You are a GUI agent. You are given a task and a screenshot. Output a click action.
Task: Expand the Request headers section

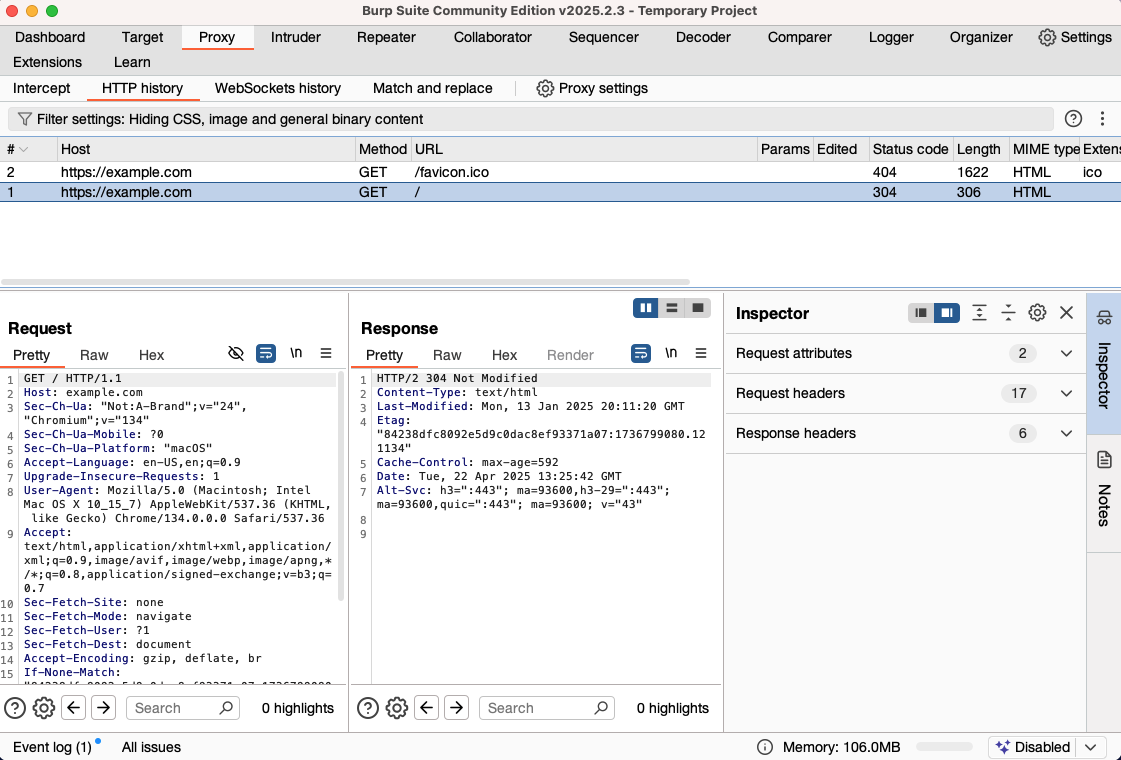point(1066,393)
